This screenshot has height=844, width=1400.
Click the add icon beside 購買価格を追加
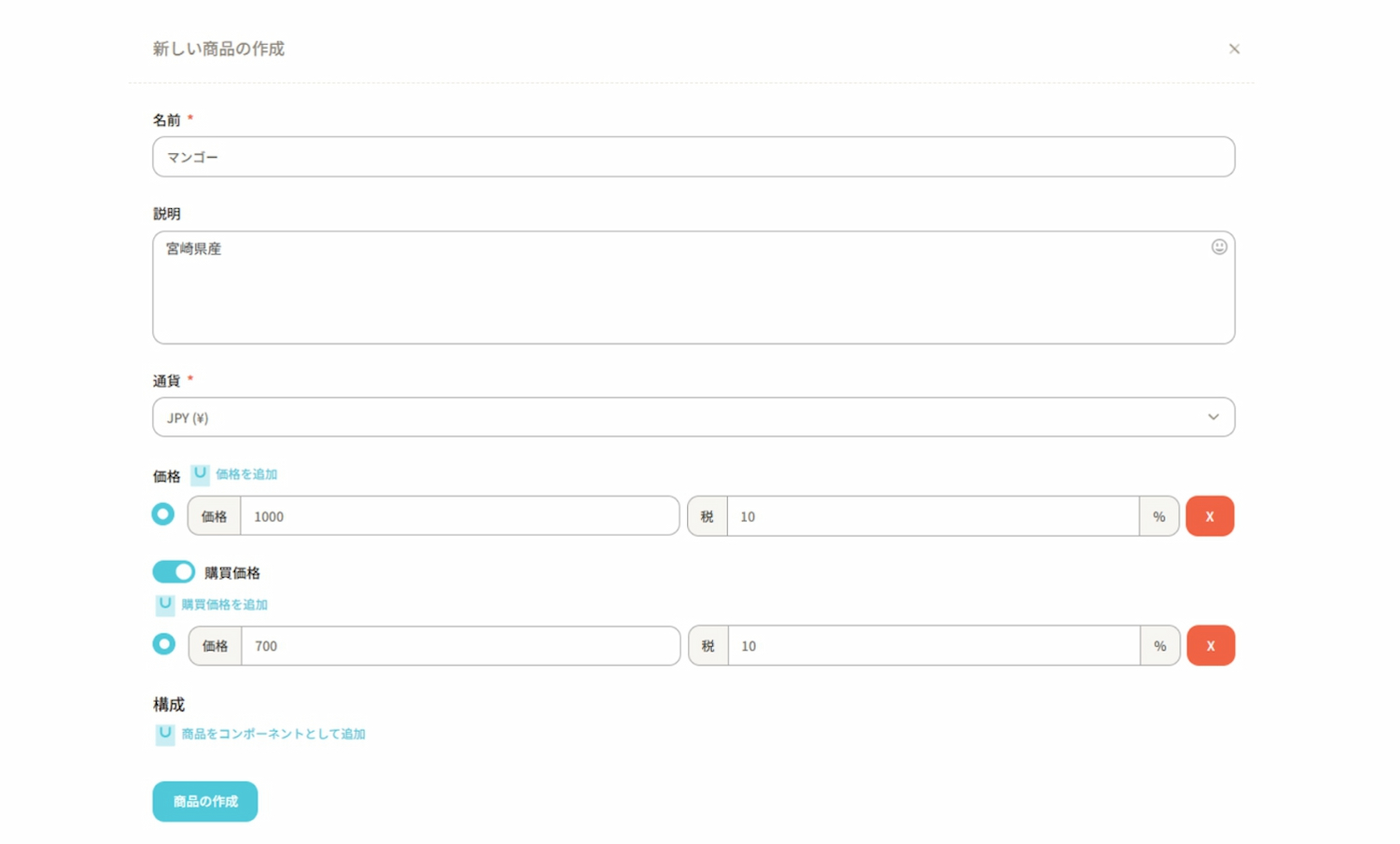165,604
